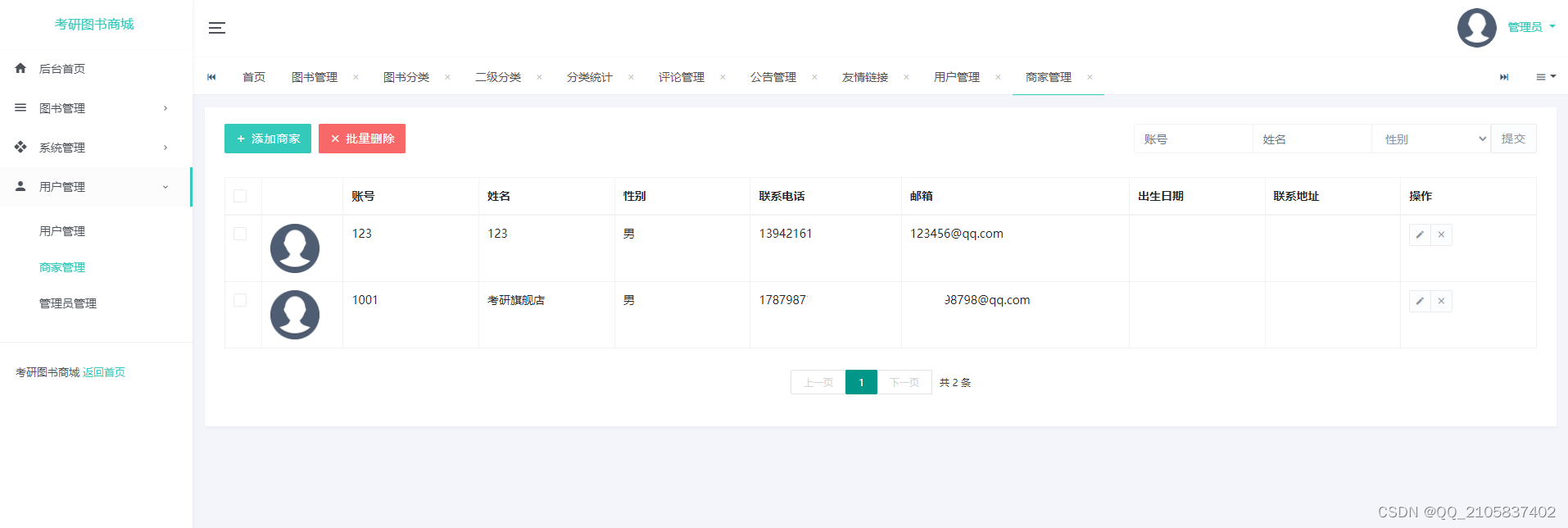Edit merchant 考研旗舰店 with pencil icon

click(1420, 301)
